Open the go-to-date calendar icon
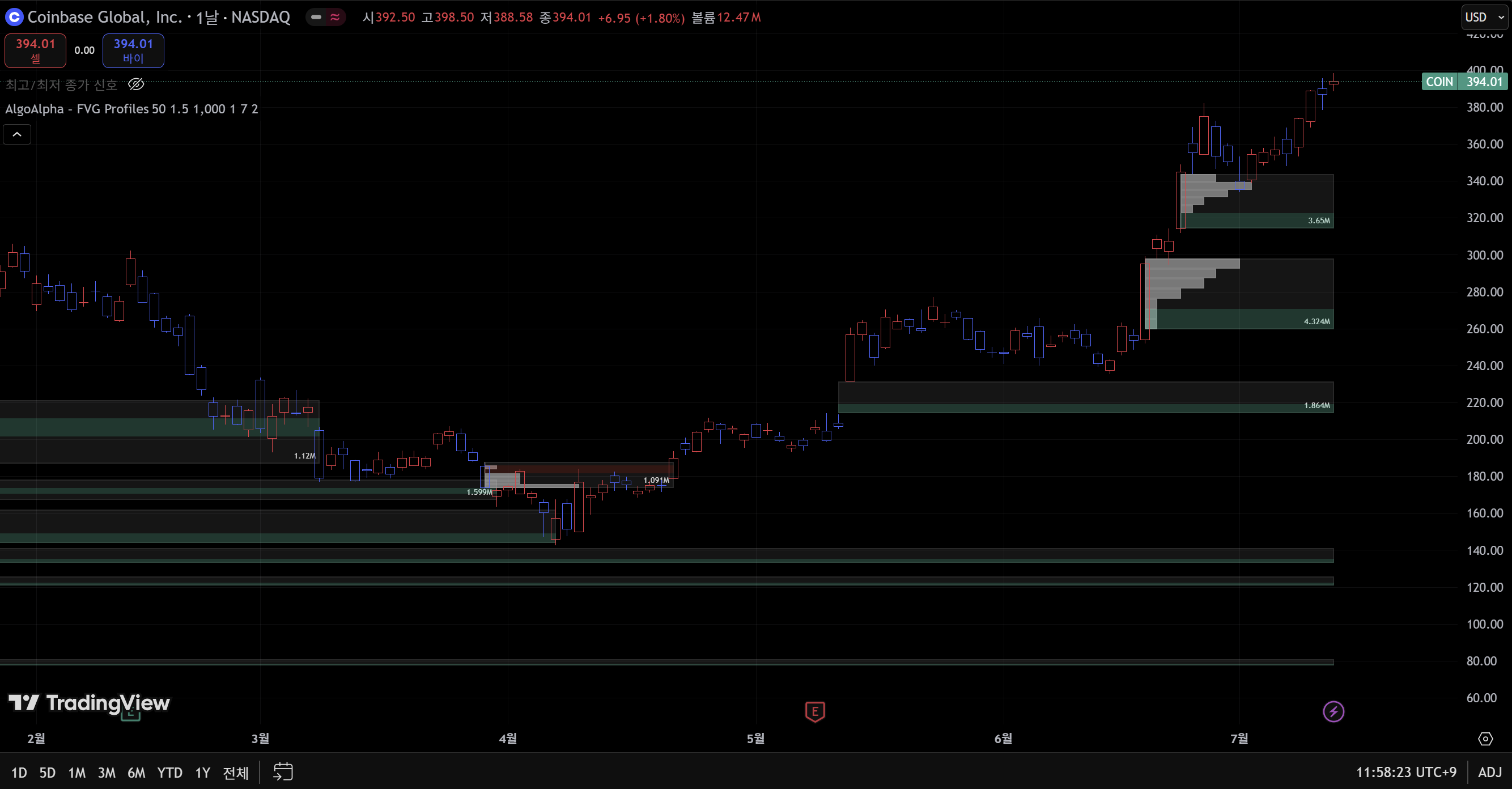 pos(283,771)
